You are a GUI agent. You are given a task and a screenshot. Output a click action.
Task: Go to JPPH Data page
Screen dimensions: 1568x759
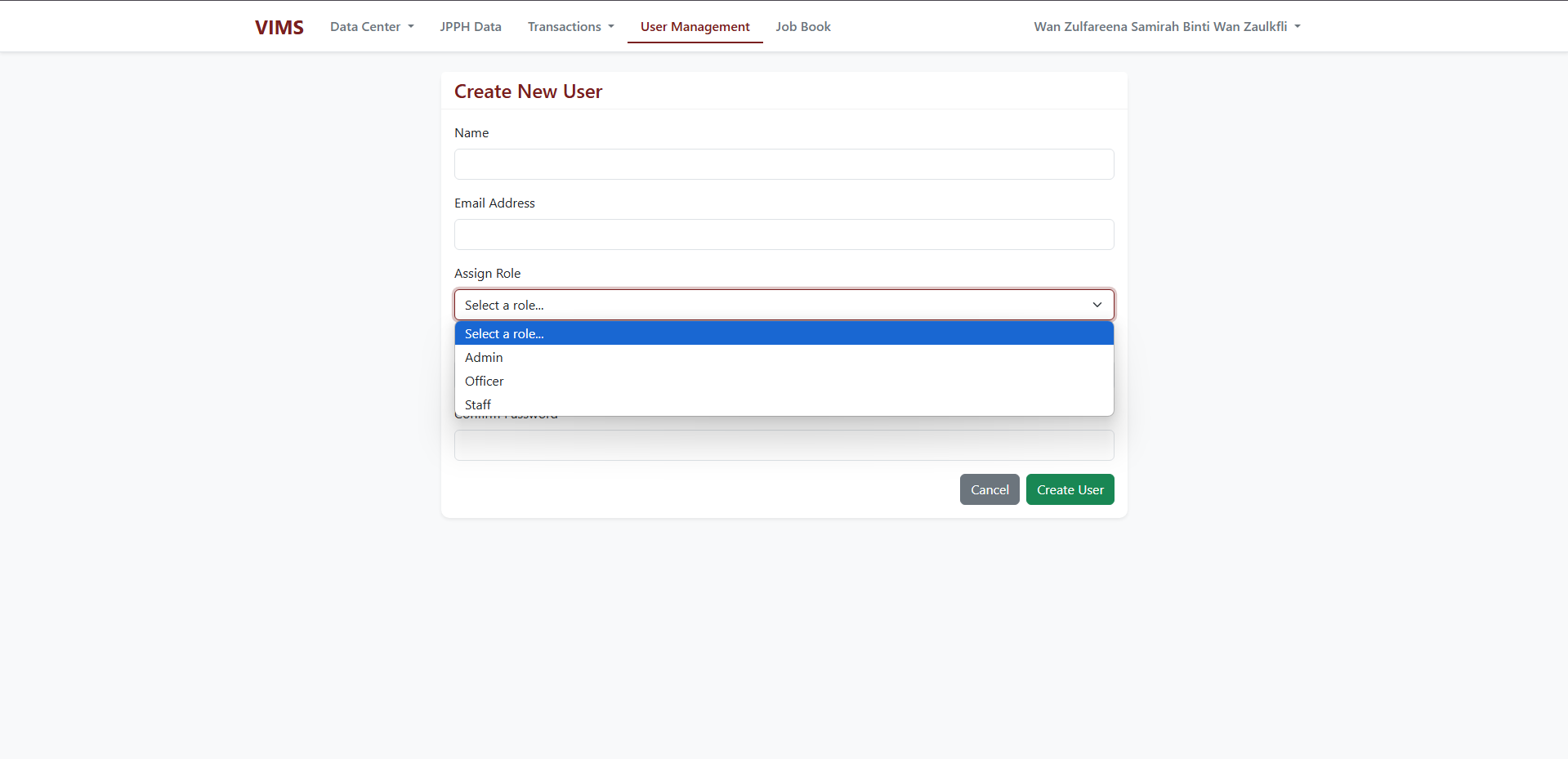point(471,27)
